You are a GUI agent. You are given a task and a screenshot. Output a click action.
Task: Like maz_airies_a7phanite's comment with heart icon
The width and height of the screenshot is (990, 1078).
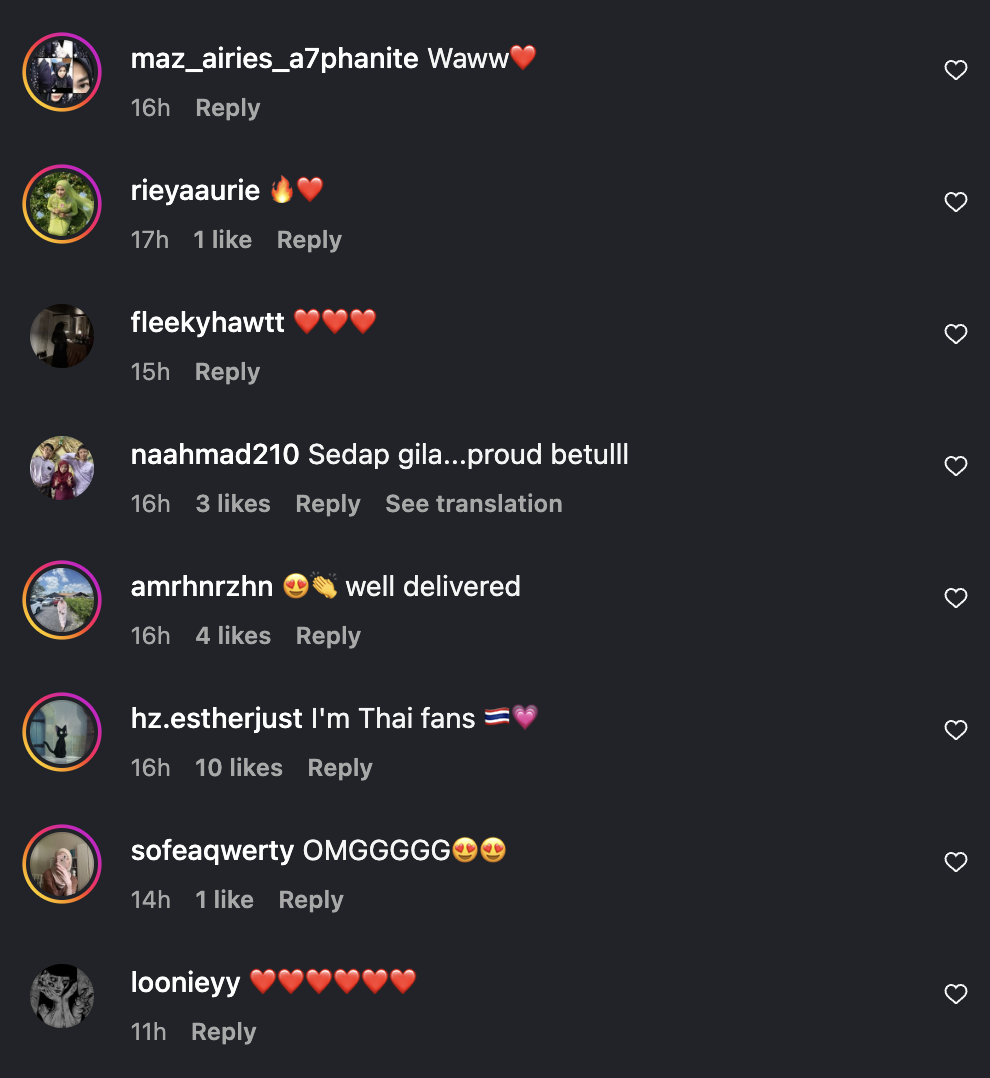[956, 69]
